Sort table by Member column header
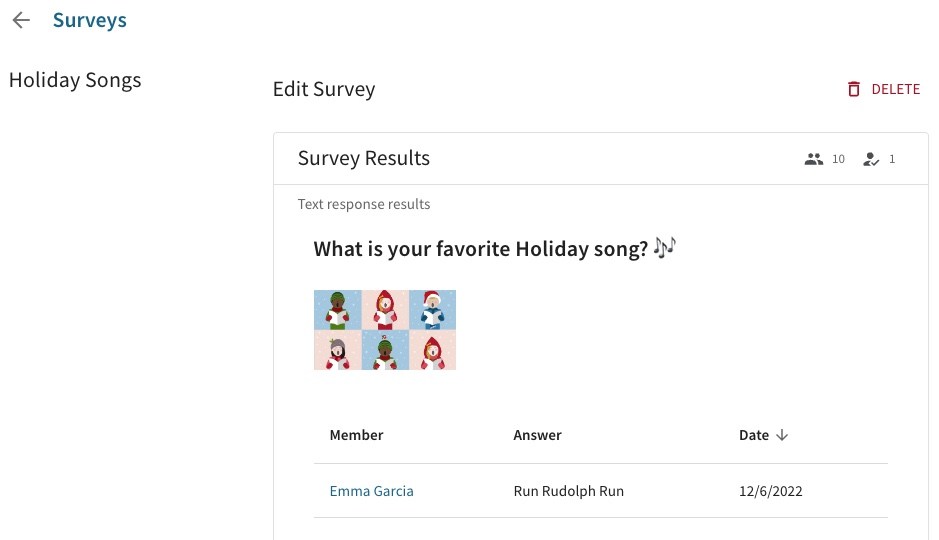The height and width of the screenshot is (540, 939). pos(356,435)
